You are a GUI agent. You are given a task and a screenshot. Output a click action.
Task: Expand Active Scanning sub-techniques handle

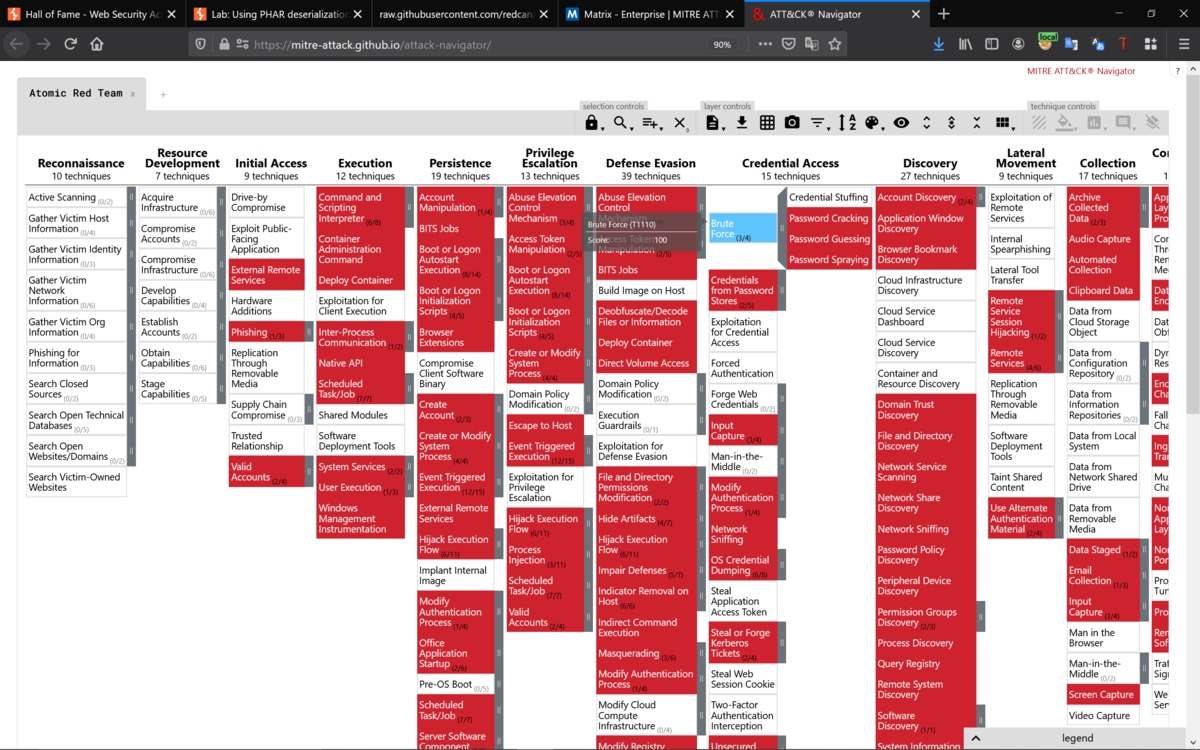click(131, 198)
